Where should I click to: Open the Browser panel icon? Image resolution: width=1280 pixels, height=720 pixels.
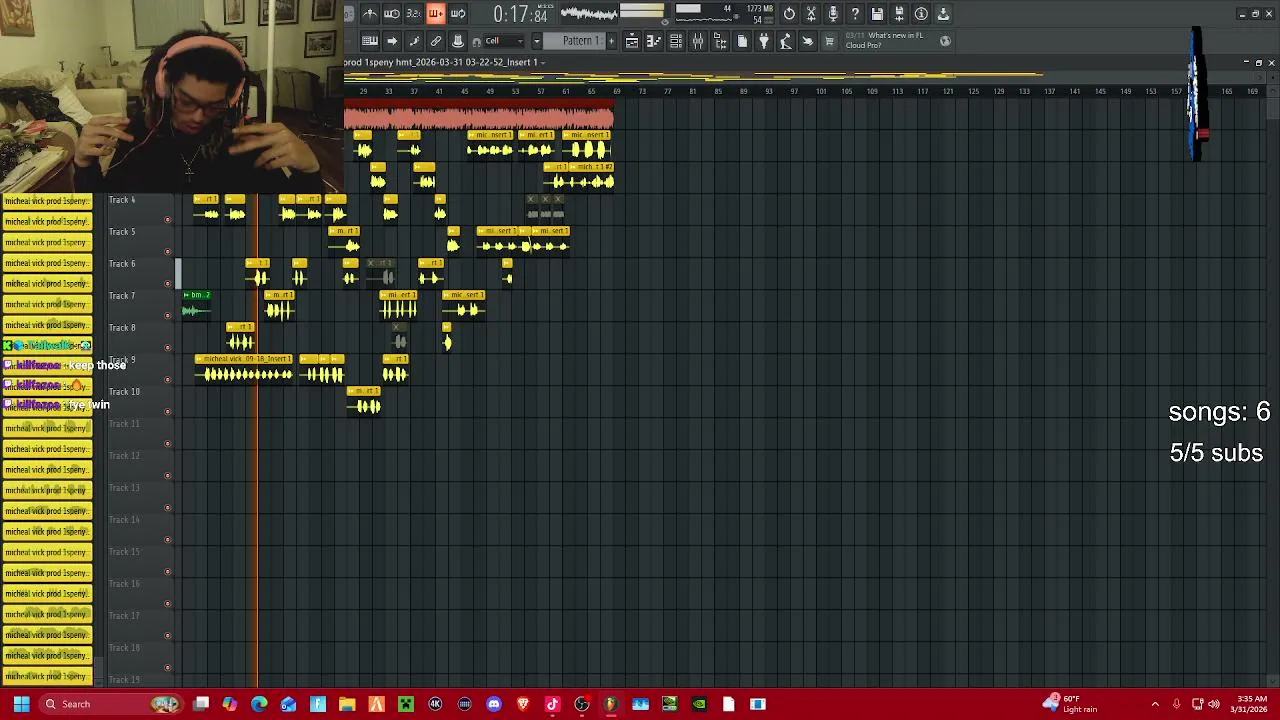pos(720,41)
